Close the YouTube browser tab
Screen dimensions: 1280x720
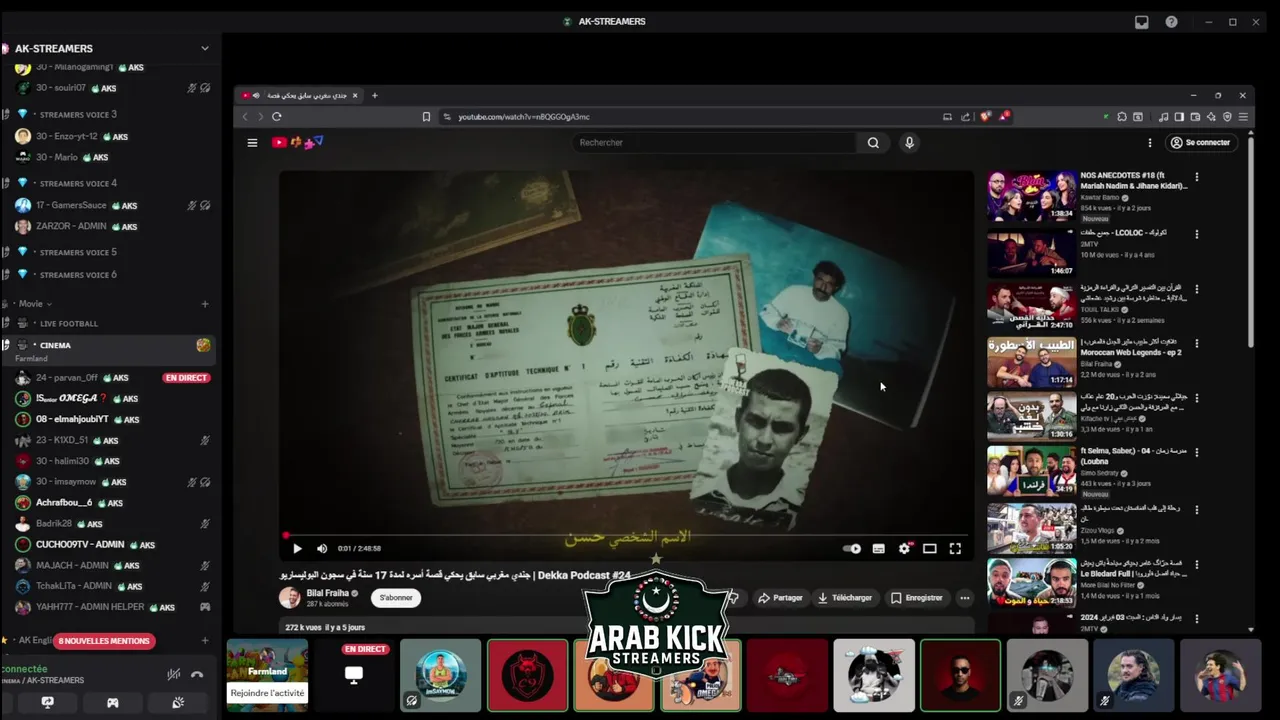click(x=354, y=96)
